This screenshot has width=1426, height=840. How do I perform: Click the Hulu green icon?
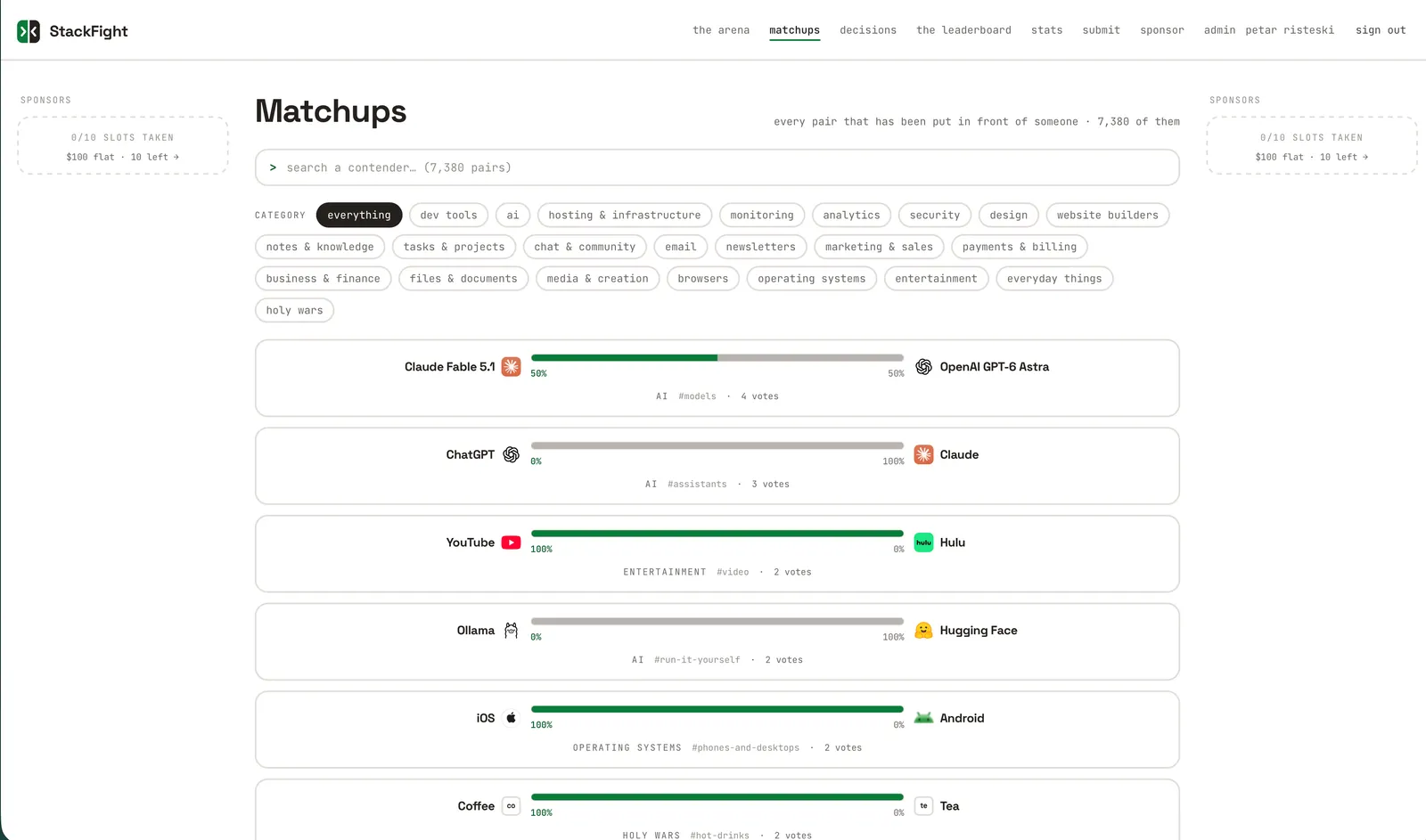(923, 542)
